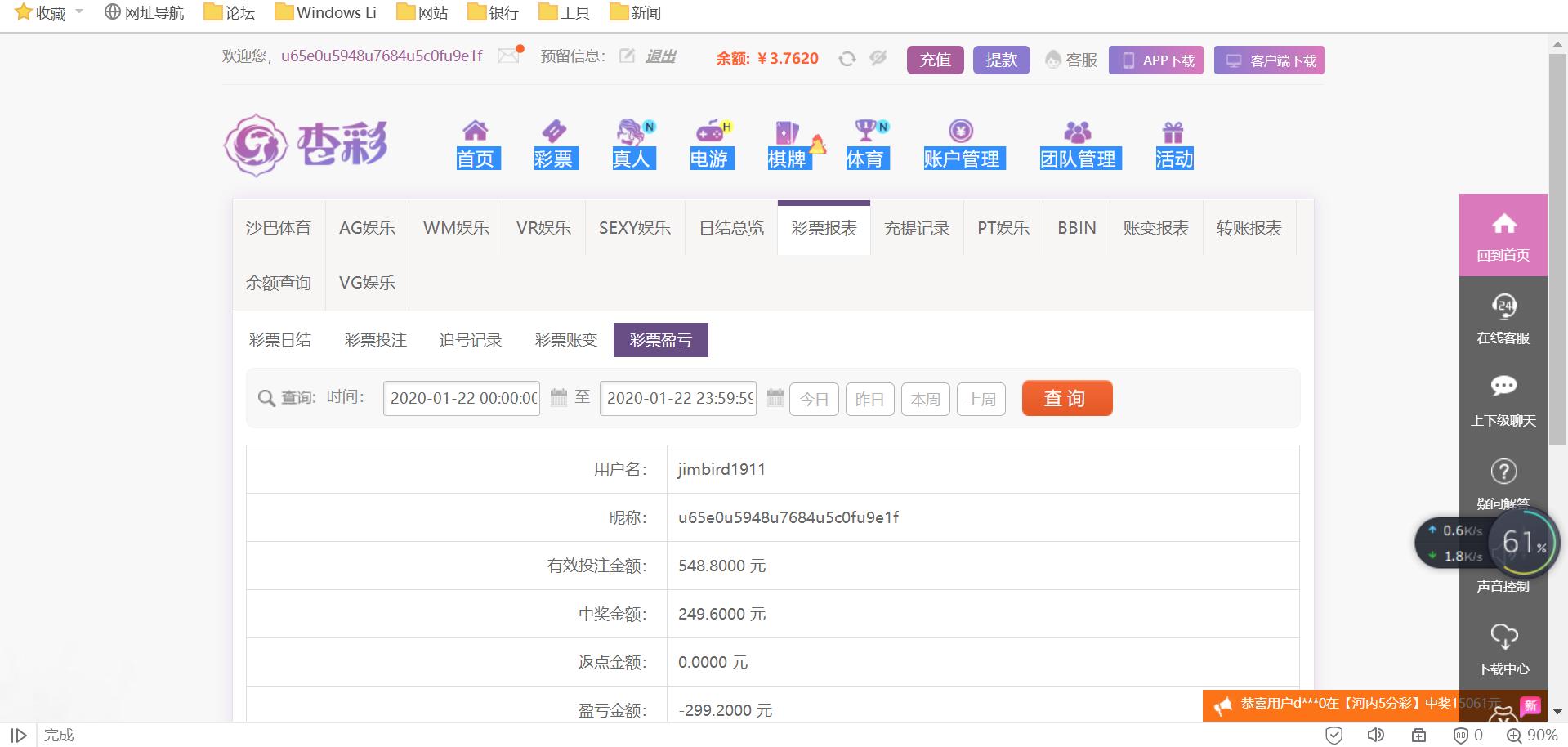Switch to the 彩票投注 tab
The height and width of the screenshot is (747, 1568).
coord(376,339)
